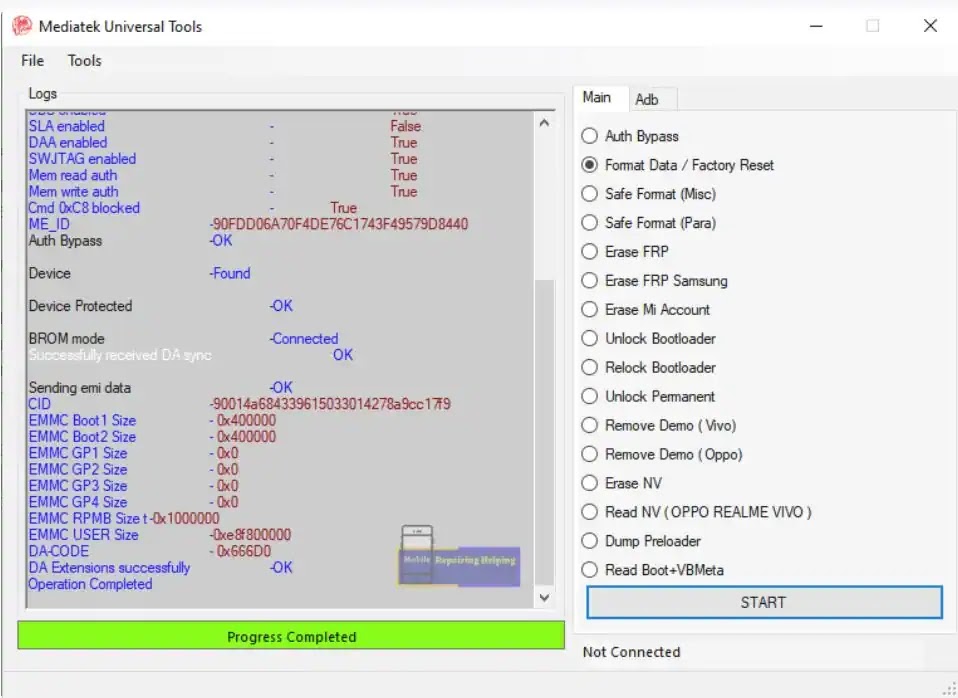Open the File menu
The image size is (958, 698).
(32, 61)
